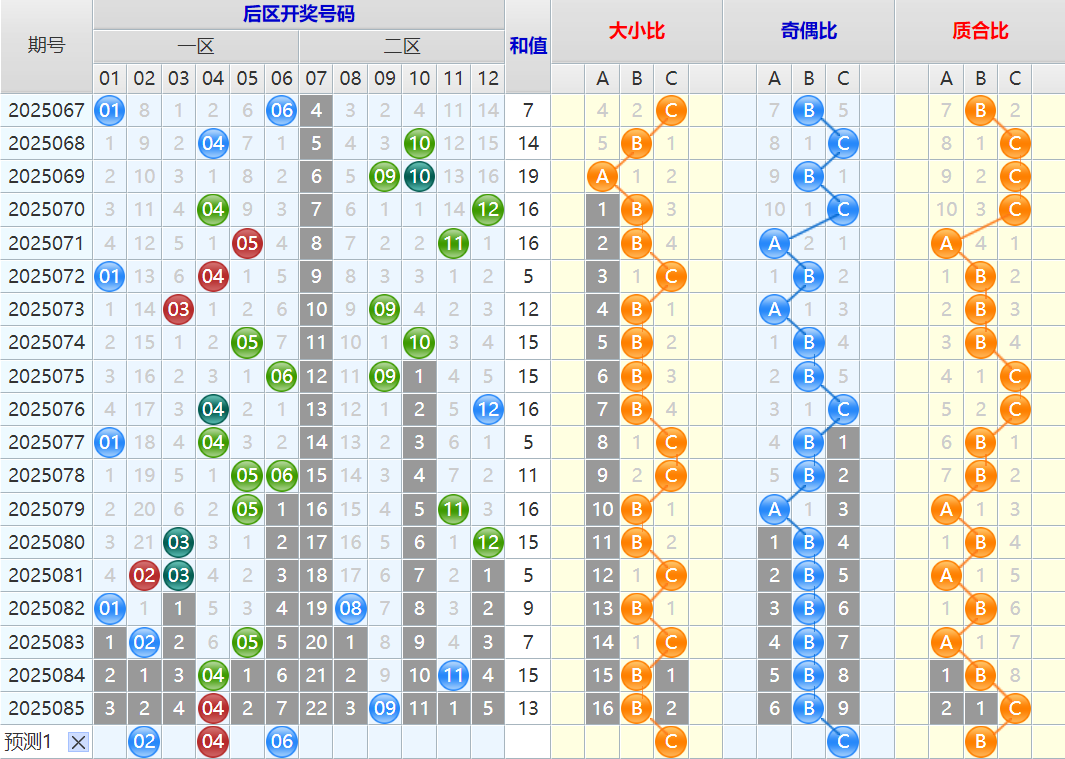1065x759 pixels.
Task: Close the 预测1 prediction row
Action: [78, 742]
